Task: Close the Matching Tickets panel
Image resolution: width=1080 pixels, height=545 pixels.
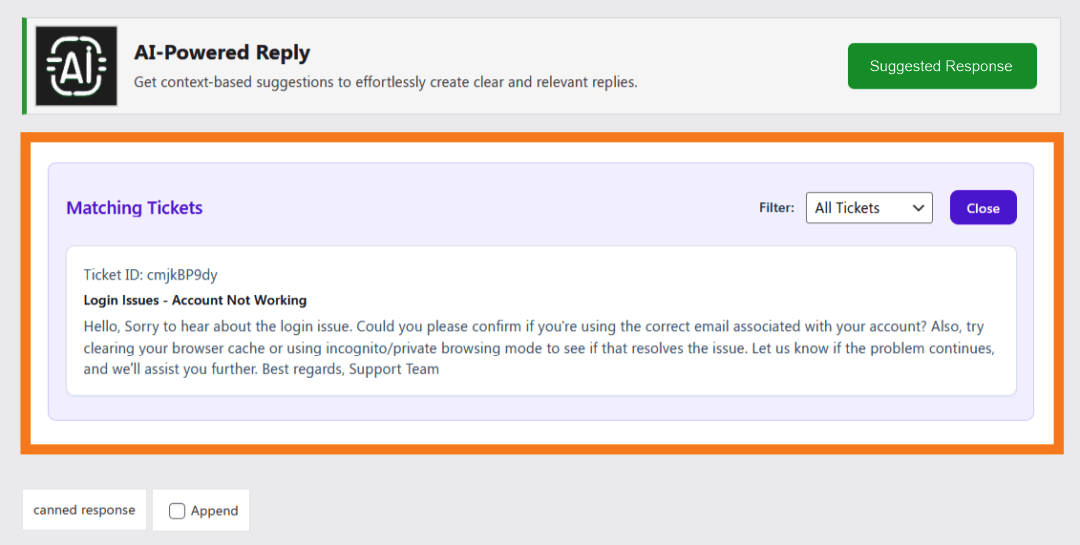Action: (x=982, y=208)
